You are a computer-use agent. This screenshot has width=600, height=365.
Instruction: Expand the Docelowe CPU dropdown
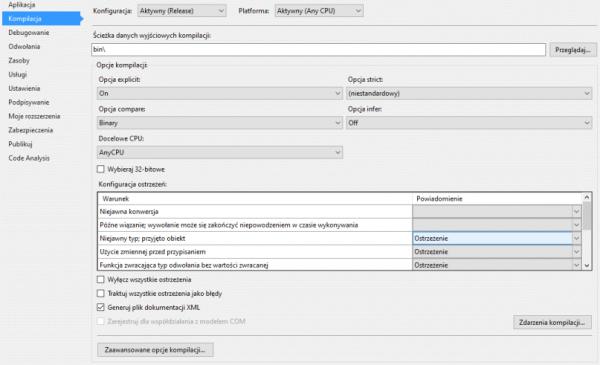point(220,152)
